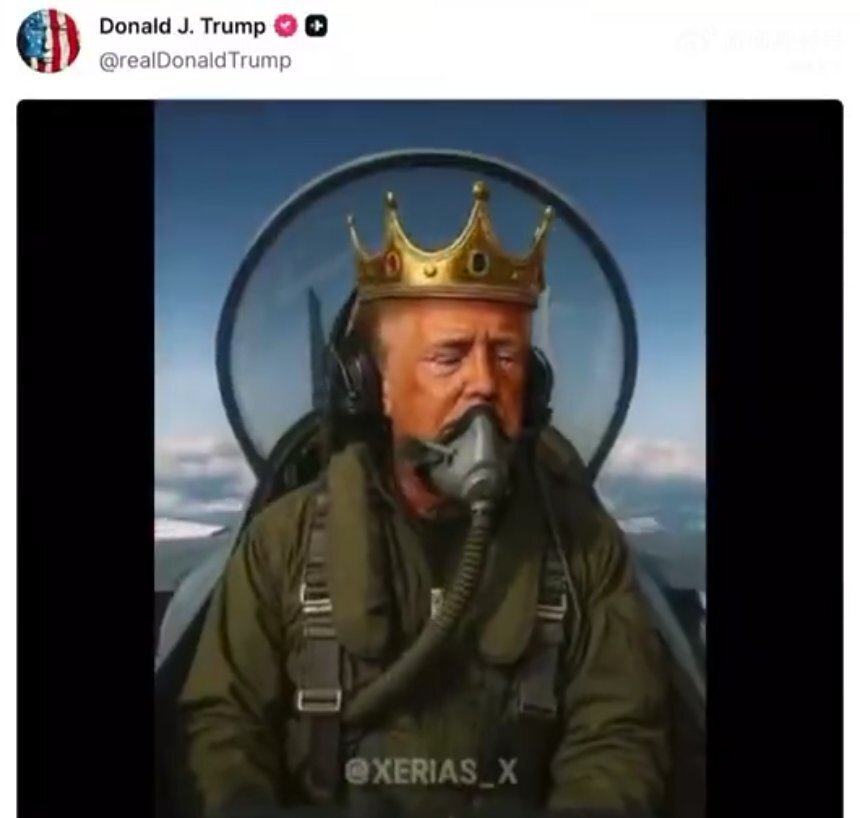Play the embedded video post
This screenshot has height=818, width=860.
click(430, 458)
